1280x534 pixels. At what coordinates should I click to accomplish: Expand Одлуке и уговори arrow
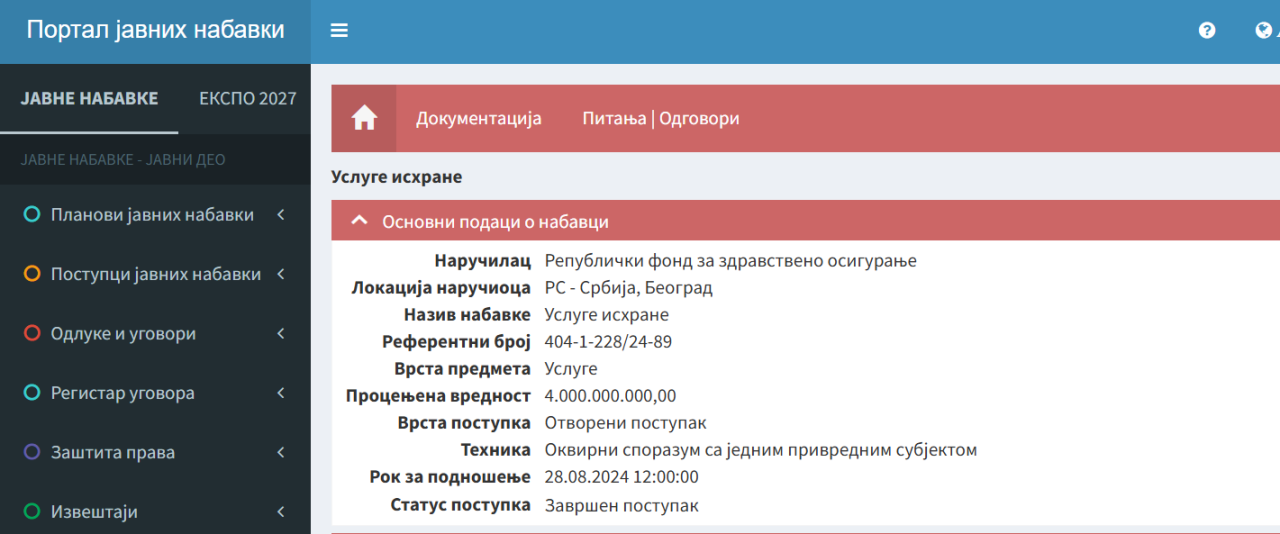coord(281,334)
